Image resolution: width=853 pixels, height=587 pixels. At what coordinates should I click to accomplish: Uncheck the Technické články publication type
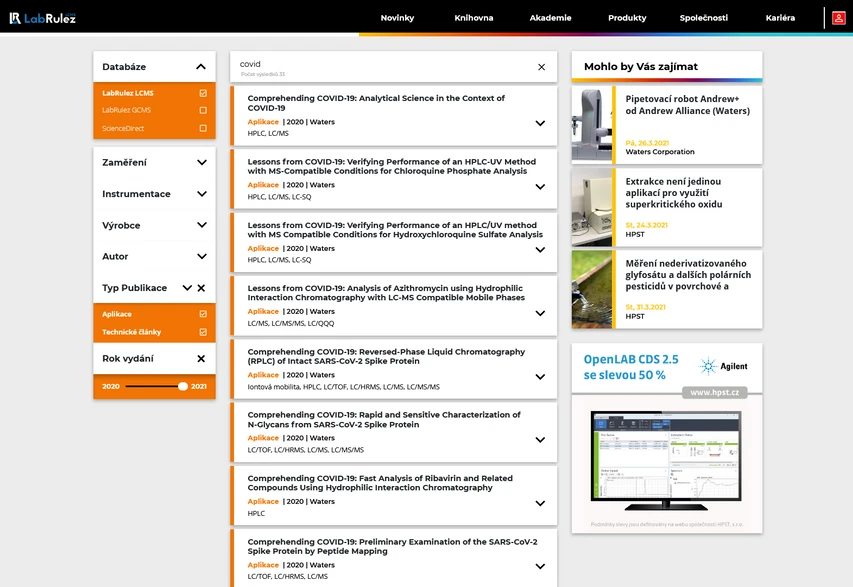[203, 332]
